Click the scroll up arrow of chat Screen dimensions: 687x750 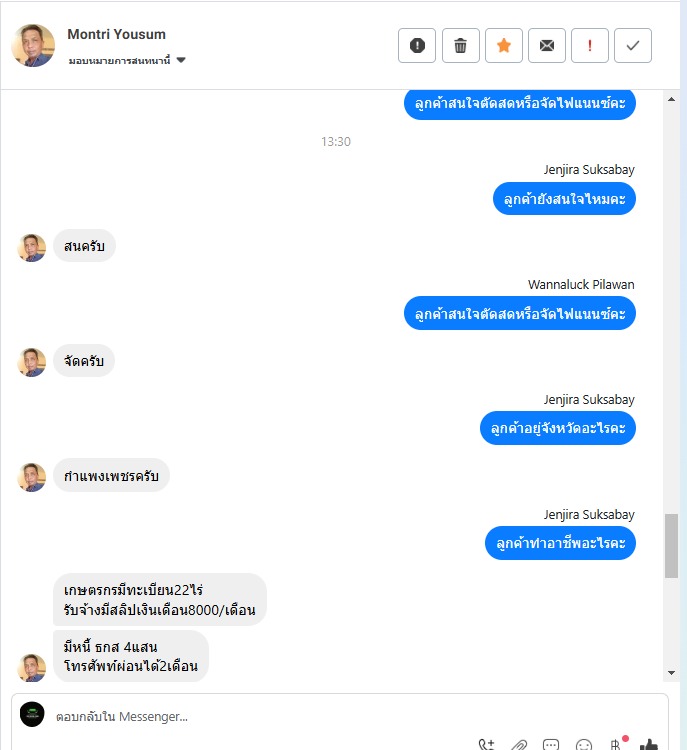pos(671,99)
